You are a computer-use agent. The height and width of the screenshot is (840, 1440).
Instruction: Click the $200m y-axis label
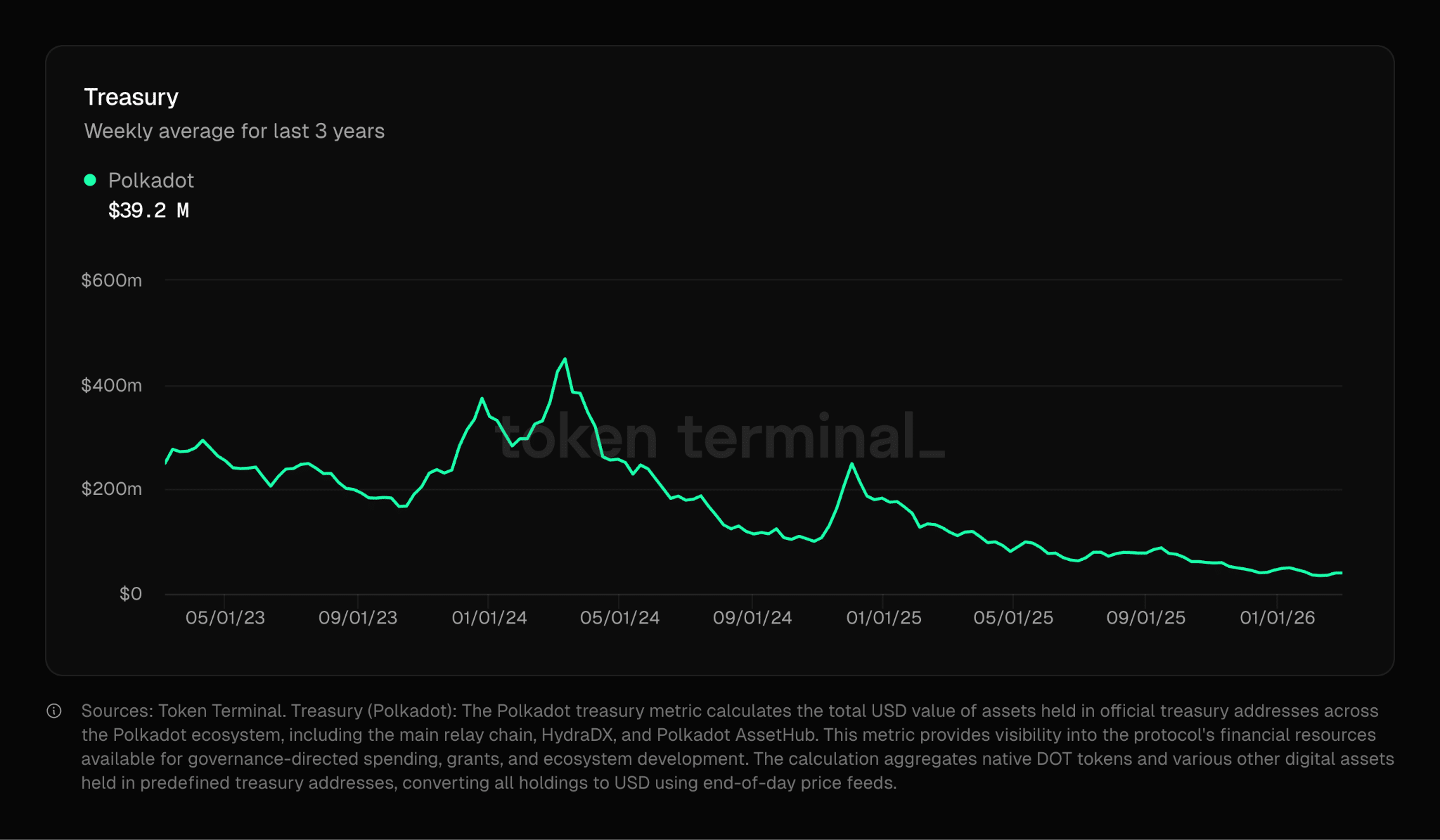111,489
